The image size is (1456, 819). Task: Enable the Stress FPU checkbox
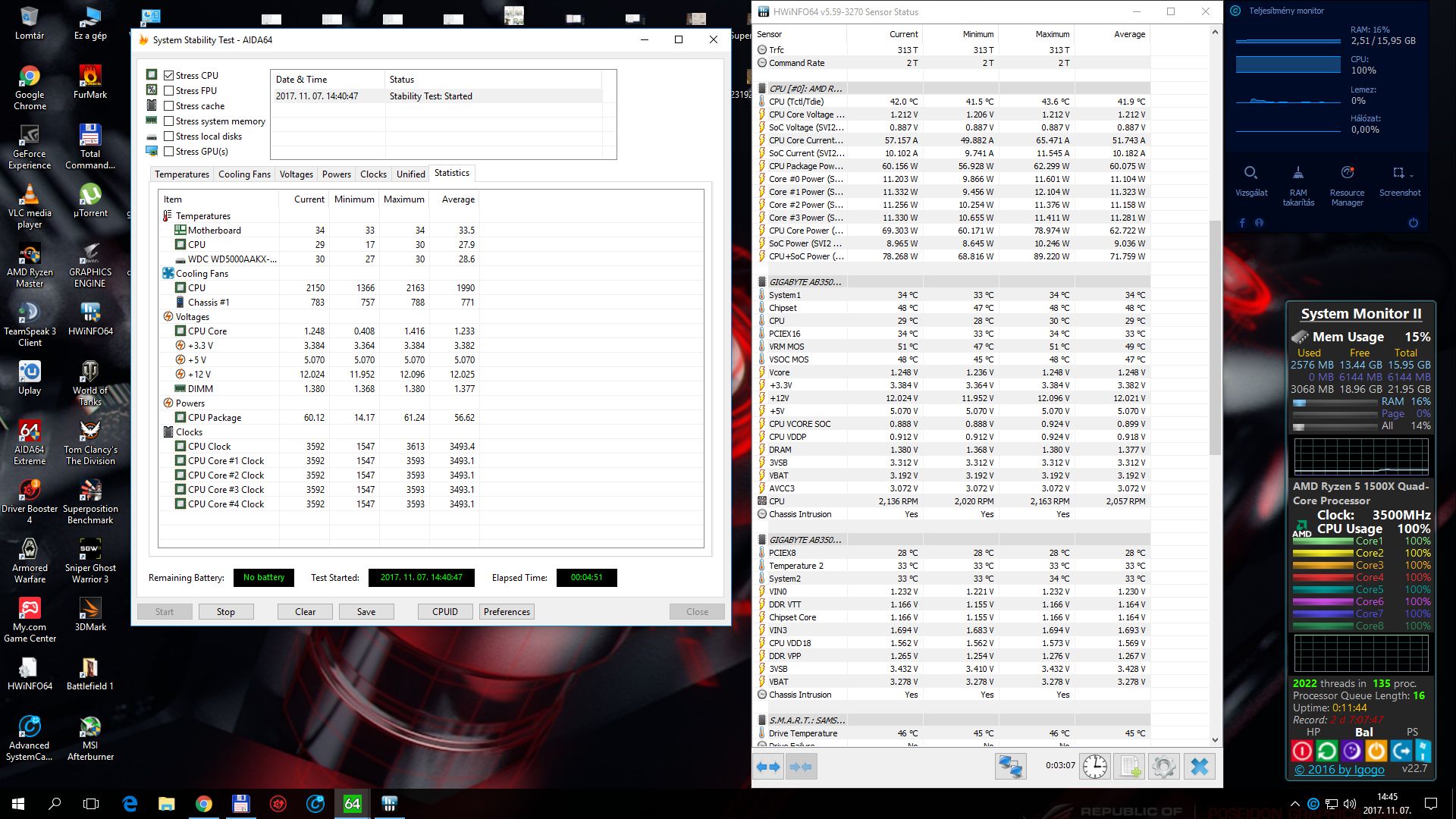[169, 90]
